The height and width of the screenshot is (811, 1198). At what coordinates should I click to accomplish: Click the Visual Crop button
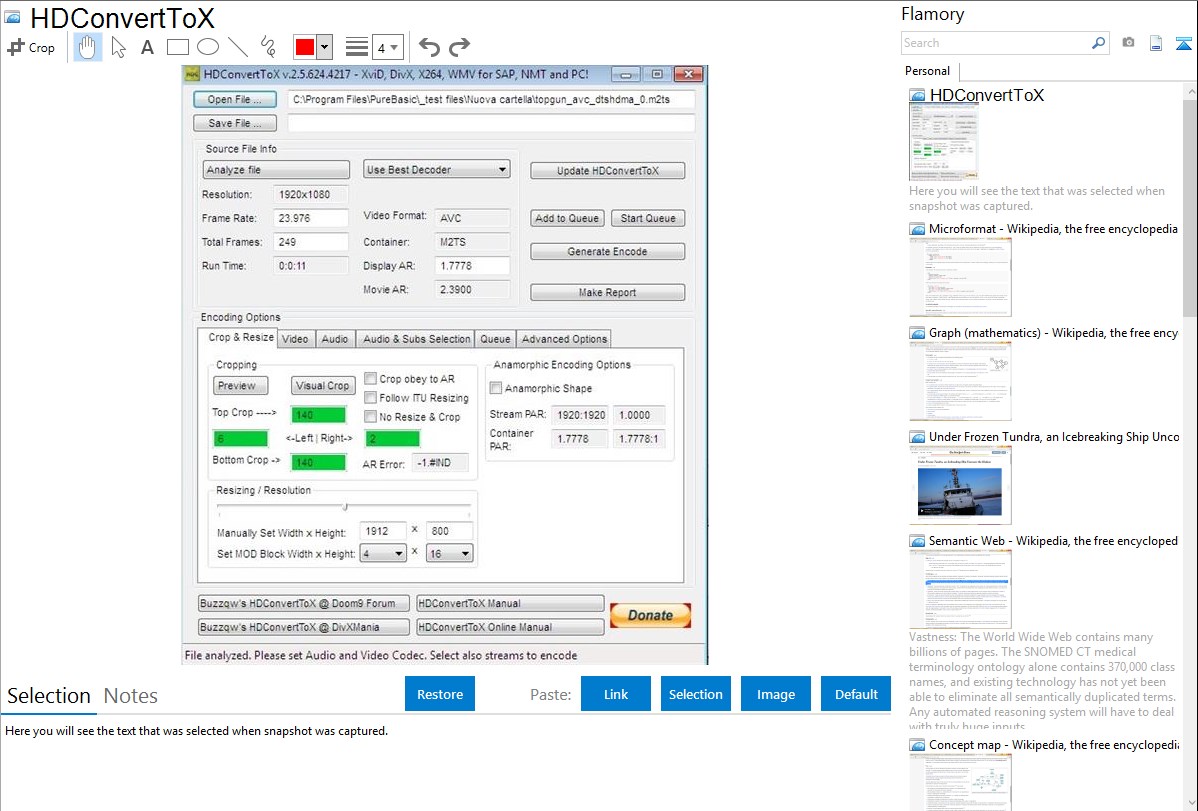point(322,385)
